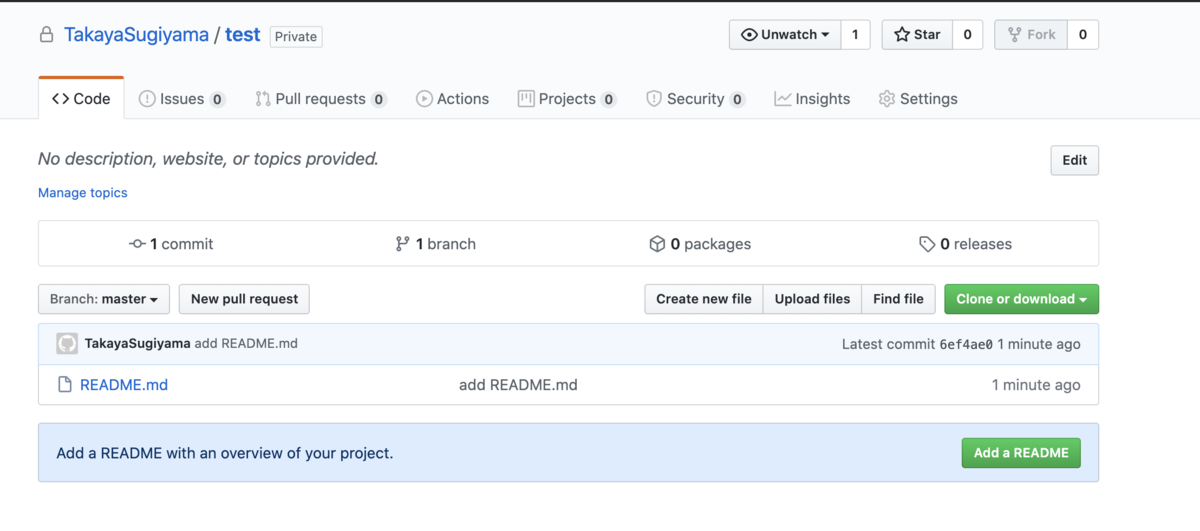Expand the Clone or download menu
1200x531 pixels.
[x=1021, y=298]
